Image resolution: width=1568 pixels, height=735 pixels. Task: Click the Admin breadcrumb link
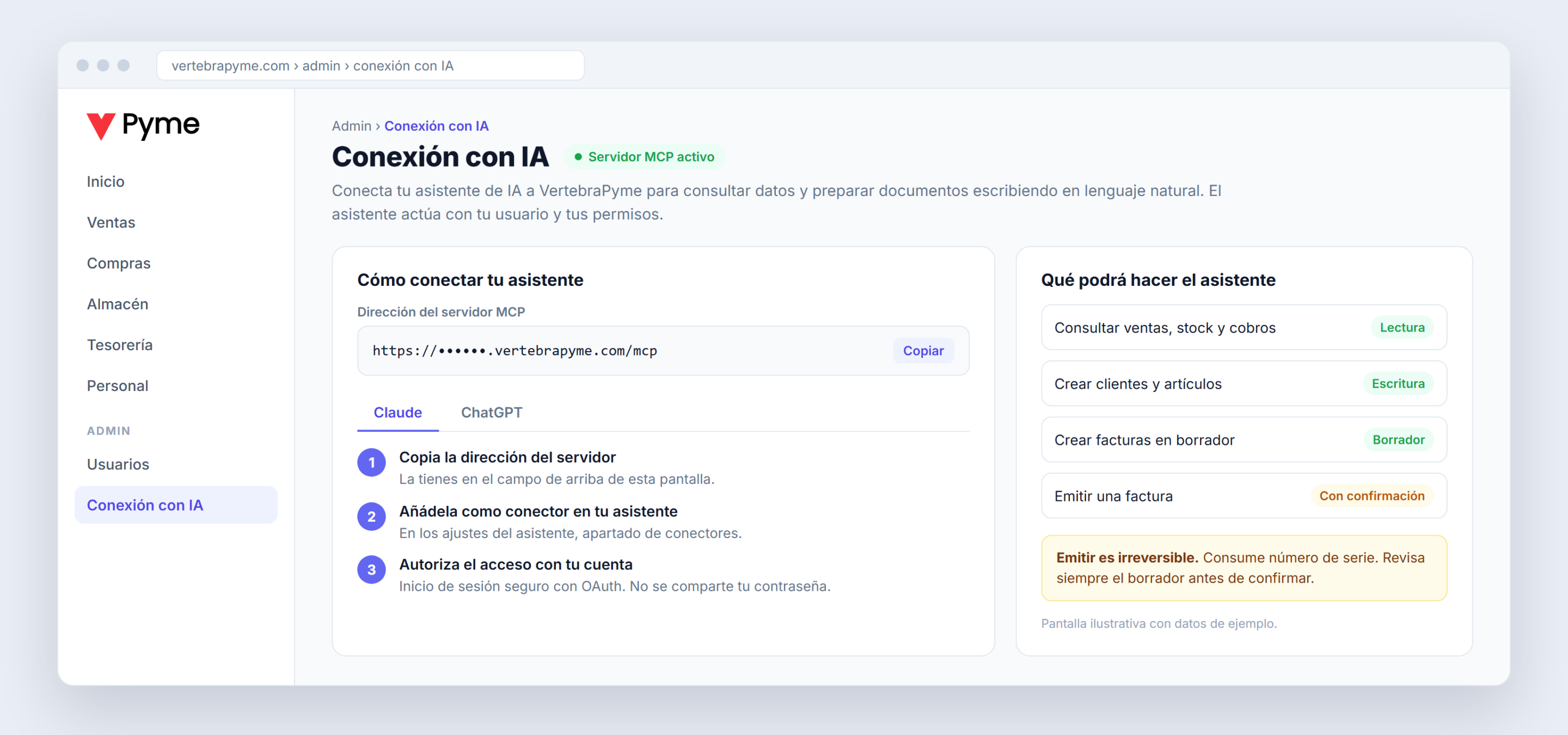[351, 126]
